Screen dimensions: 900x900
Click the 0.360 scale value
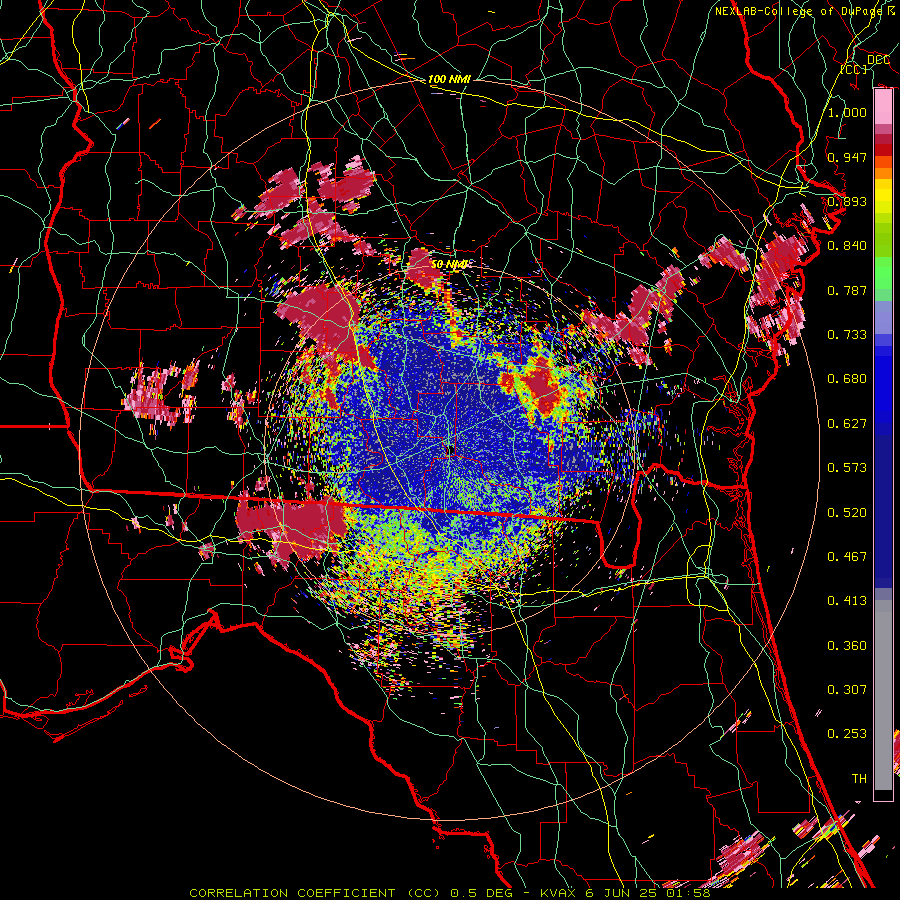(847, 645)
